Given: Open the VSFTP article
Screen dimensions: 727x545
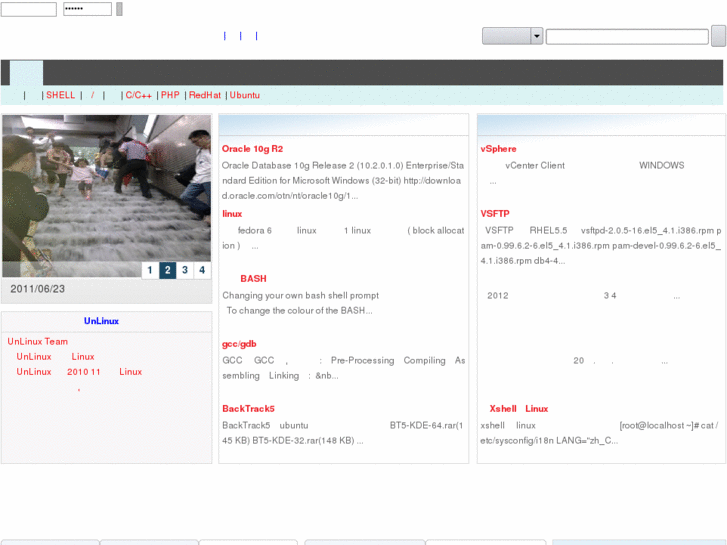Looking at the screenshot, I should 495,214.
